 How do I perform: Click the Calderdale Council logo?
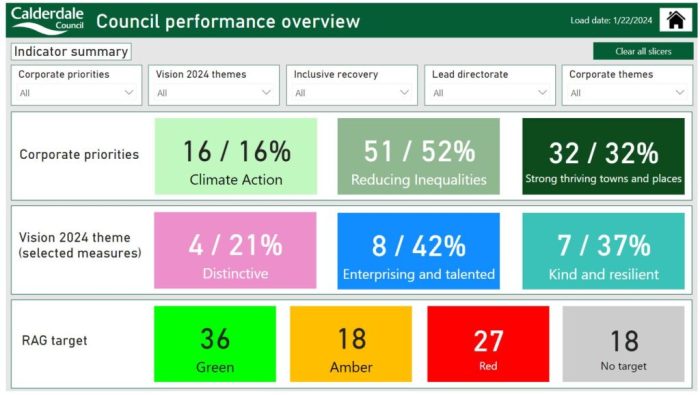click(x=47, y=21)
